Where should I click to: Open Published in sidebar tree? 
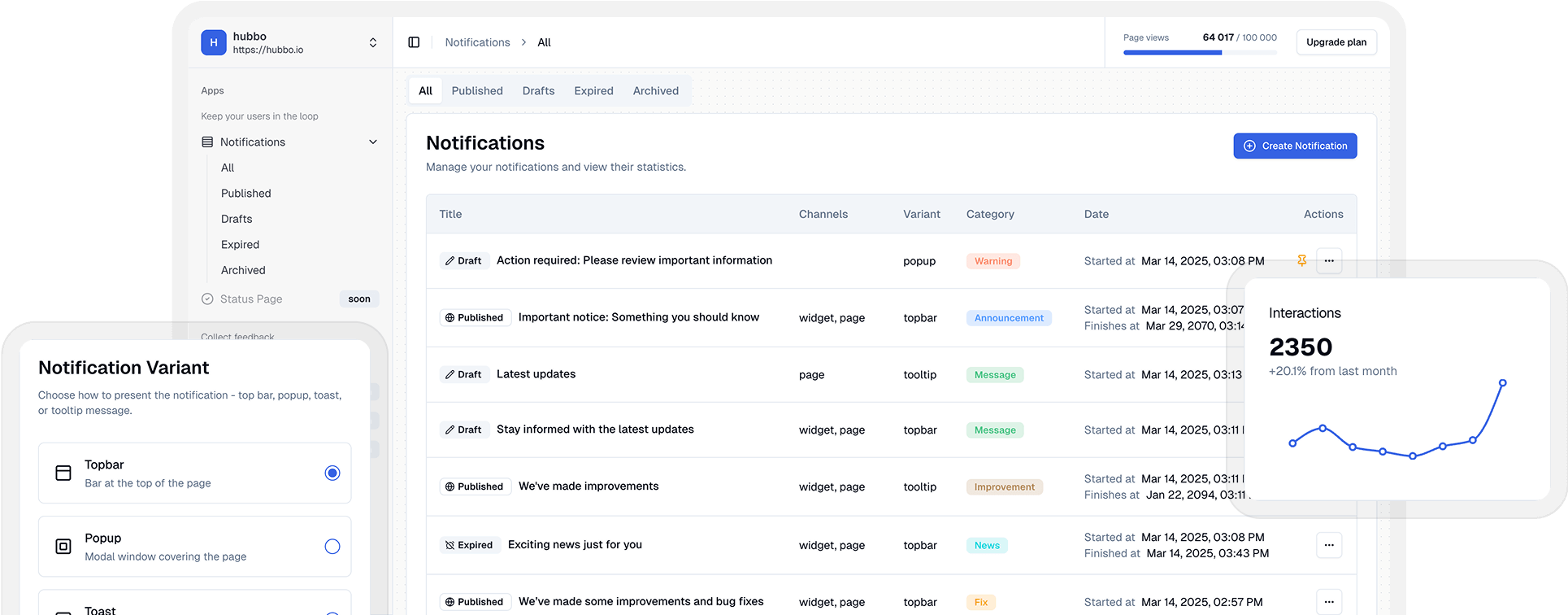point(246,194)
